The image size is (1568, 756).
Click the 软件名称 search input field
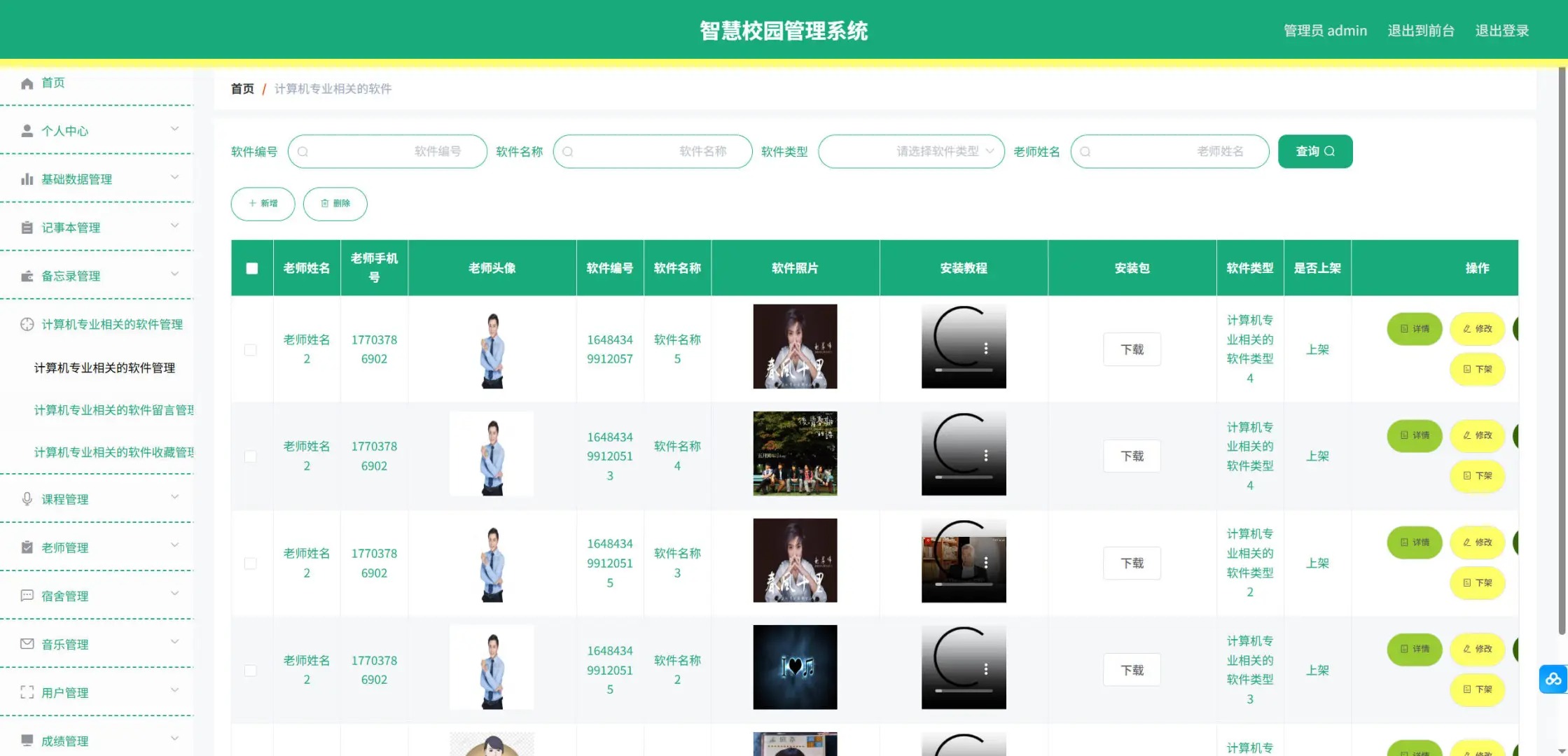[652, 151]
